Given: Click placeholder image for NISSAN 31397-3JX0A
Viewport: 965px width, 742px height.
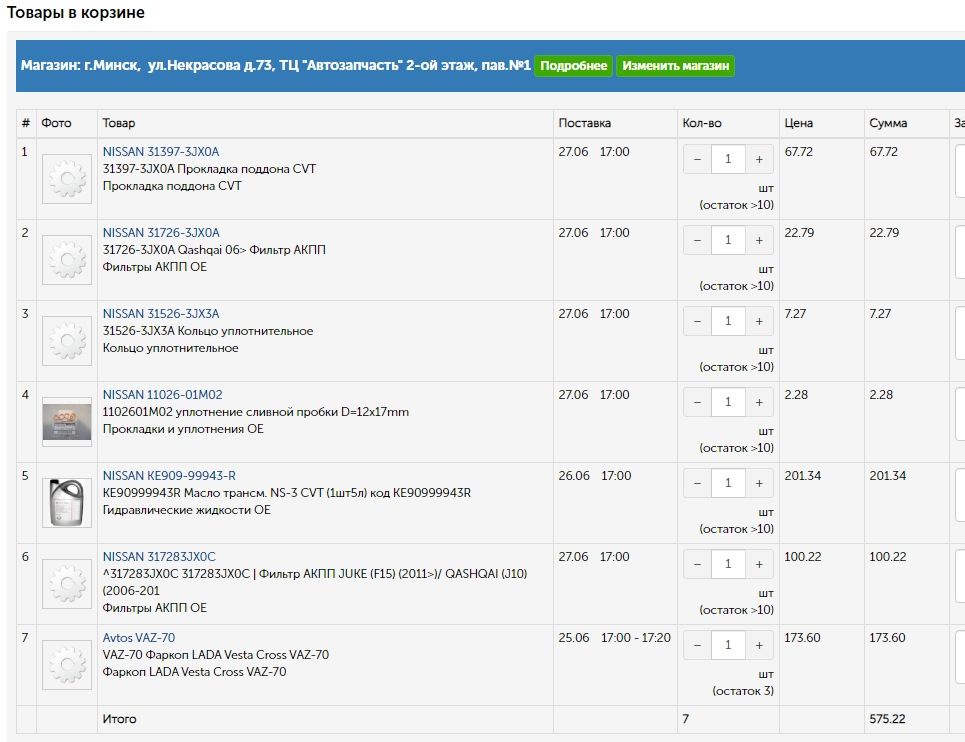Looking at the screenshot, I should click(67, 179).
